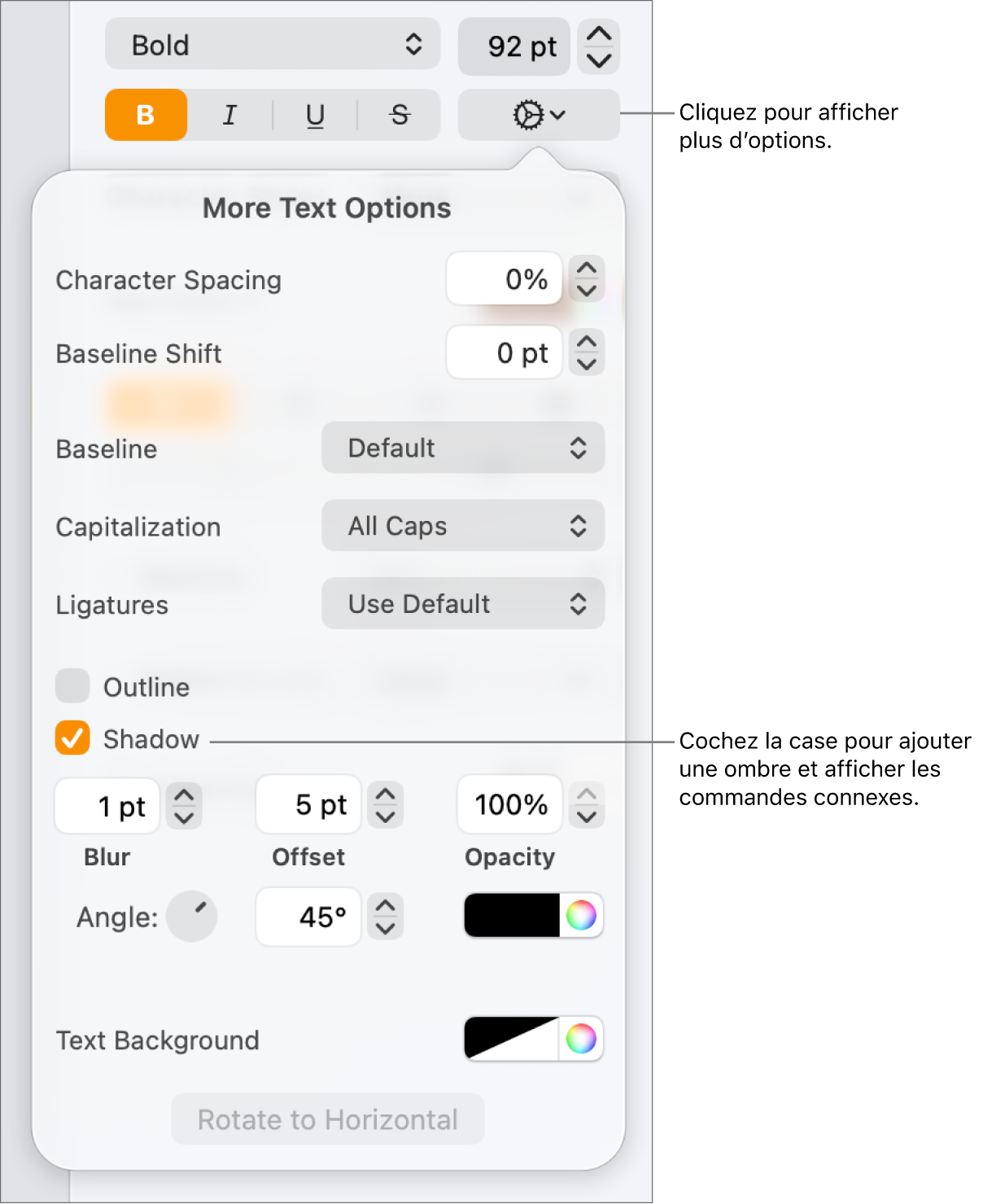Viewport: 983px width, 1204px height.
Task: Apply italic formatting
Action: 229,115
